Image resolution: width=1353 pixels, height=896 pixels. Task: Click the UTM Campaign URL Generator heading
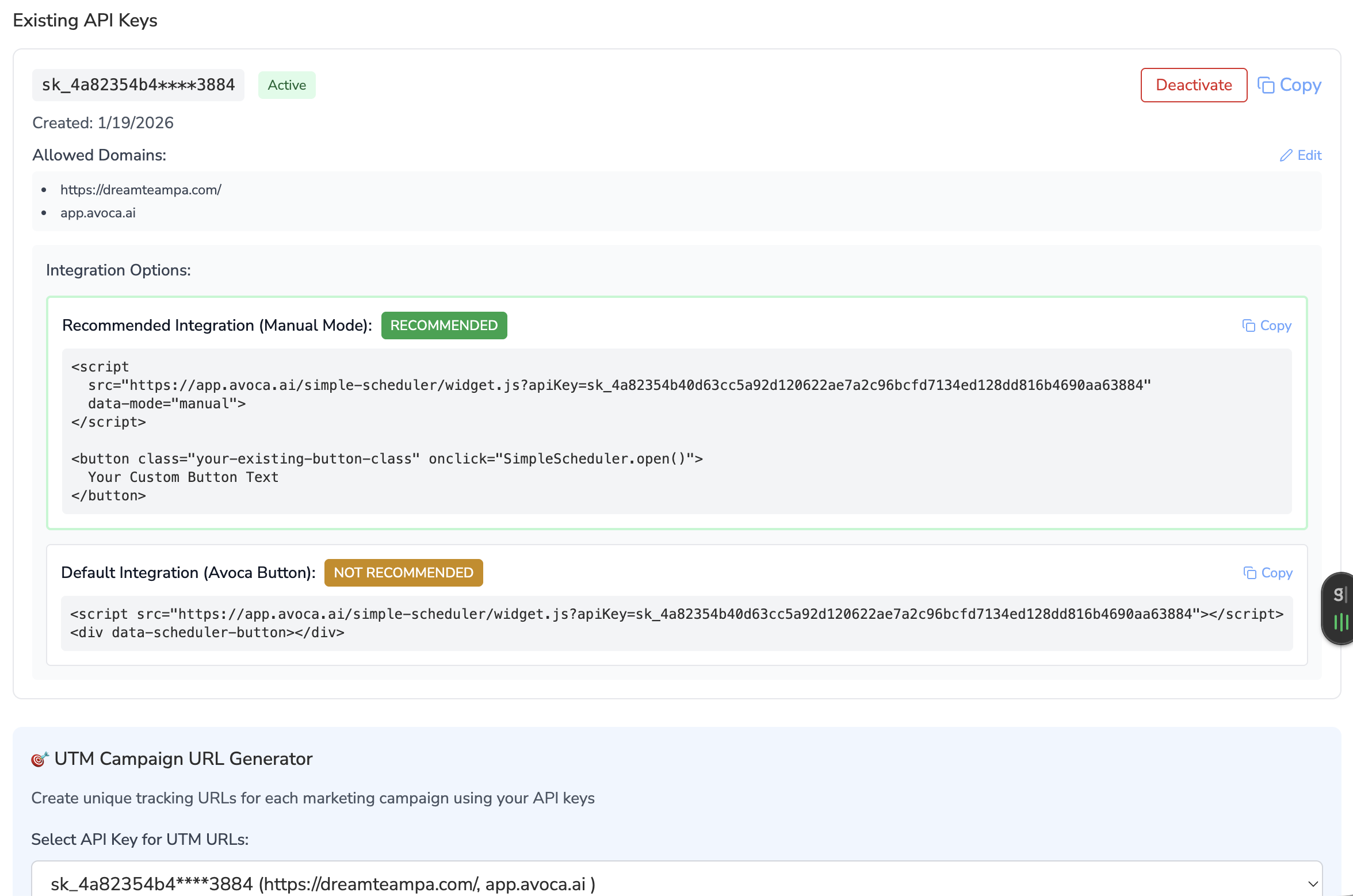(x=183, y=759)
